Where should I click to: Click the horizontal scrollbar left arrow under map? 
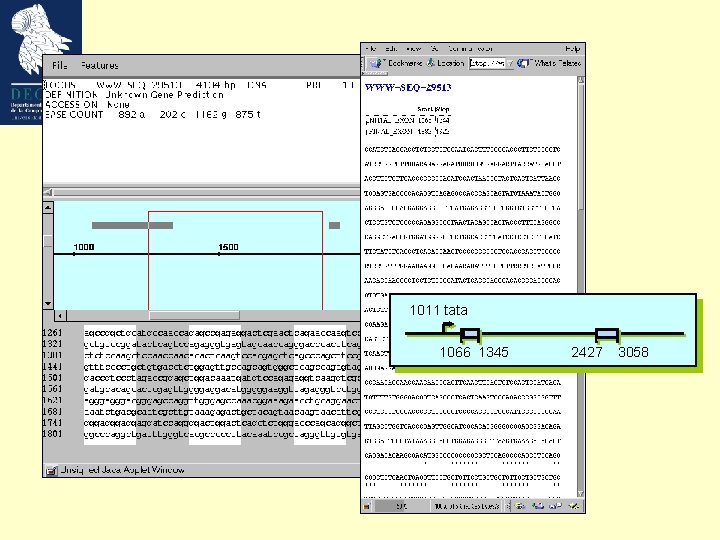point(60,315)
